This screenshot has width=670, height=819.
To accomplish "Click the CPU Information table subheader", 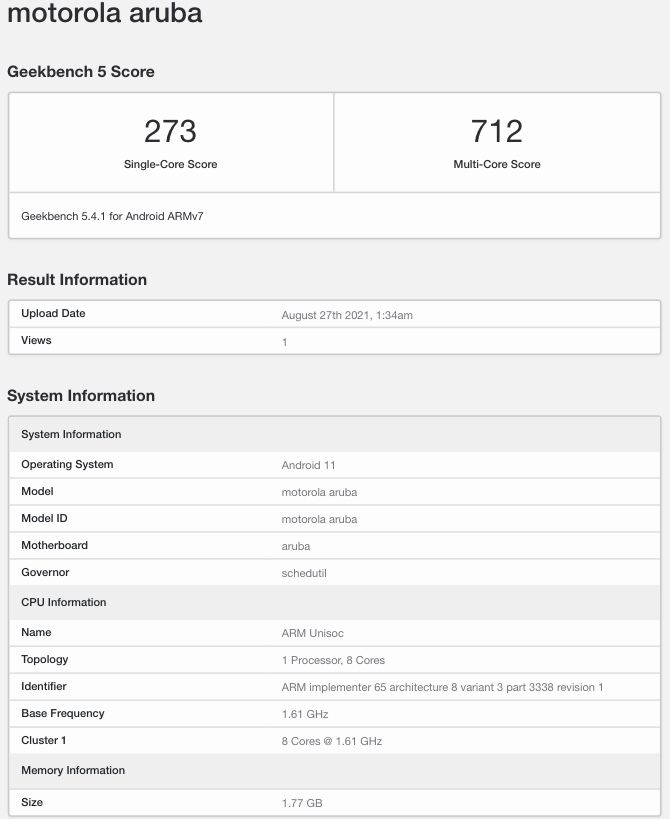I will point(64,603).
